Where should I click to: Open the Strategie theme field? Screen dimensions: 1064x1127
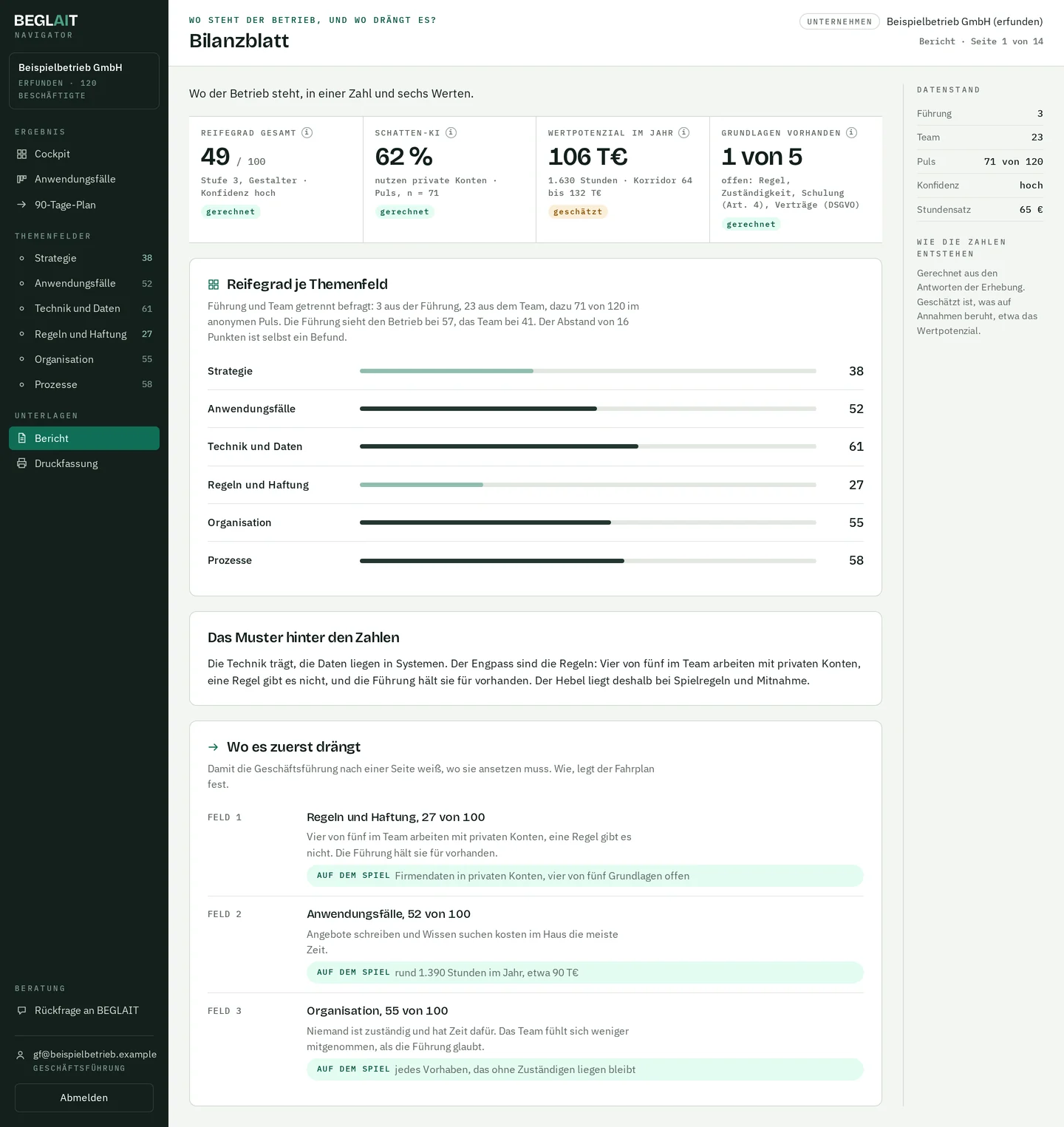coord(84,258)
